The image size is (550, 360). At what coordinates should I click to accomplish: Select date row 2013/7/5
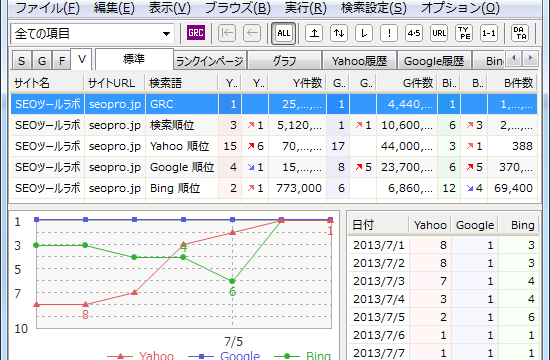444,317
